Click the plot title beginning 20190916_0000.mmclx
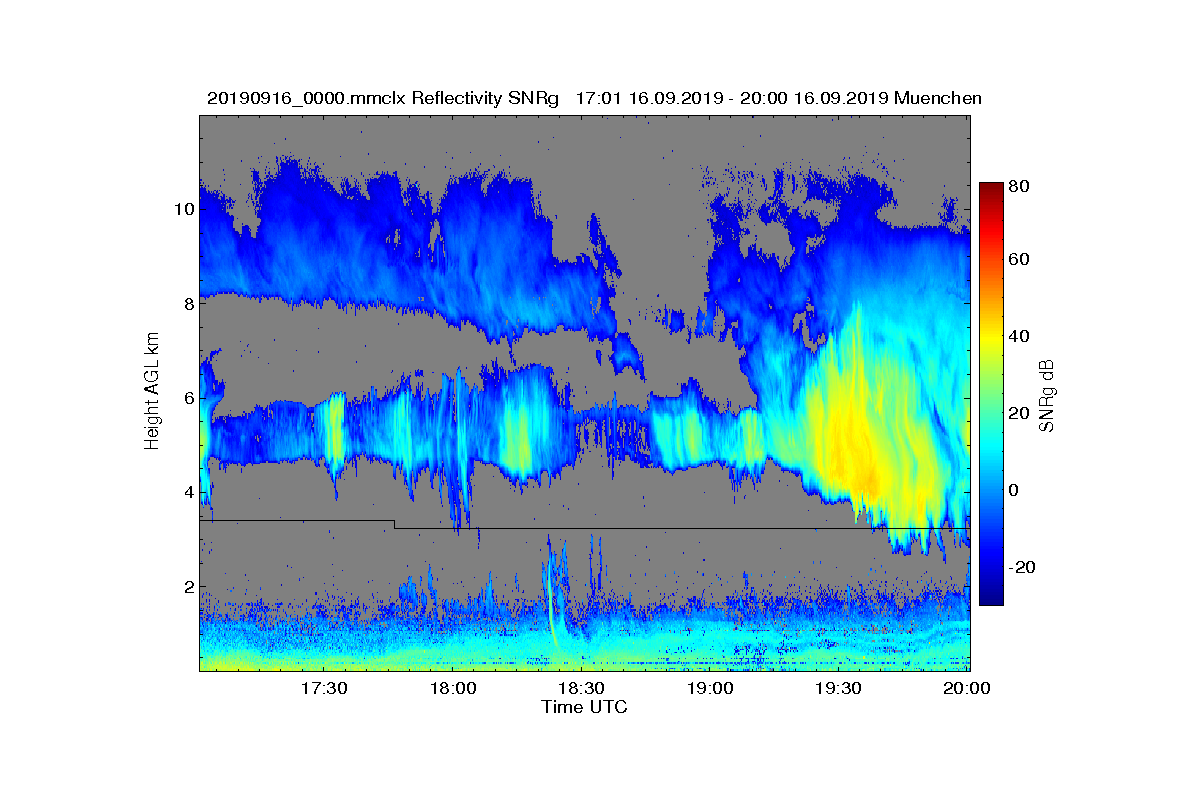 point(594,98)
